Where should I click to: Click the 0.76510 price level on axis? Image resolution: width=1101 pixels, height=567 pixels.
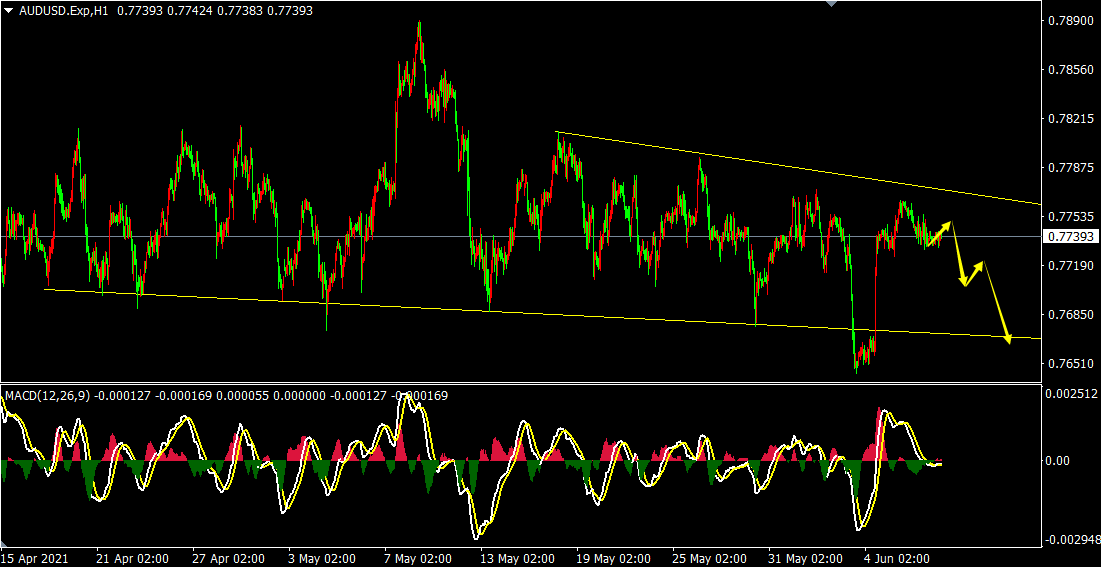(1070, 364)
